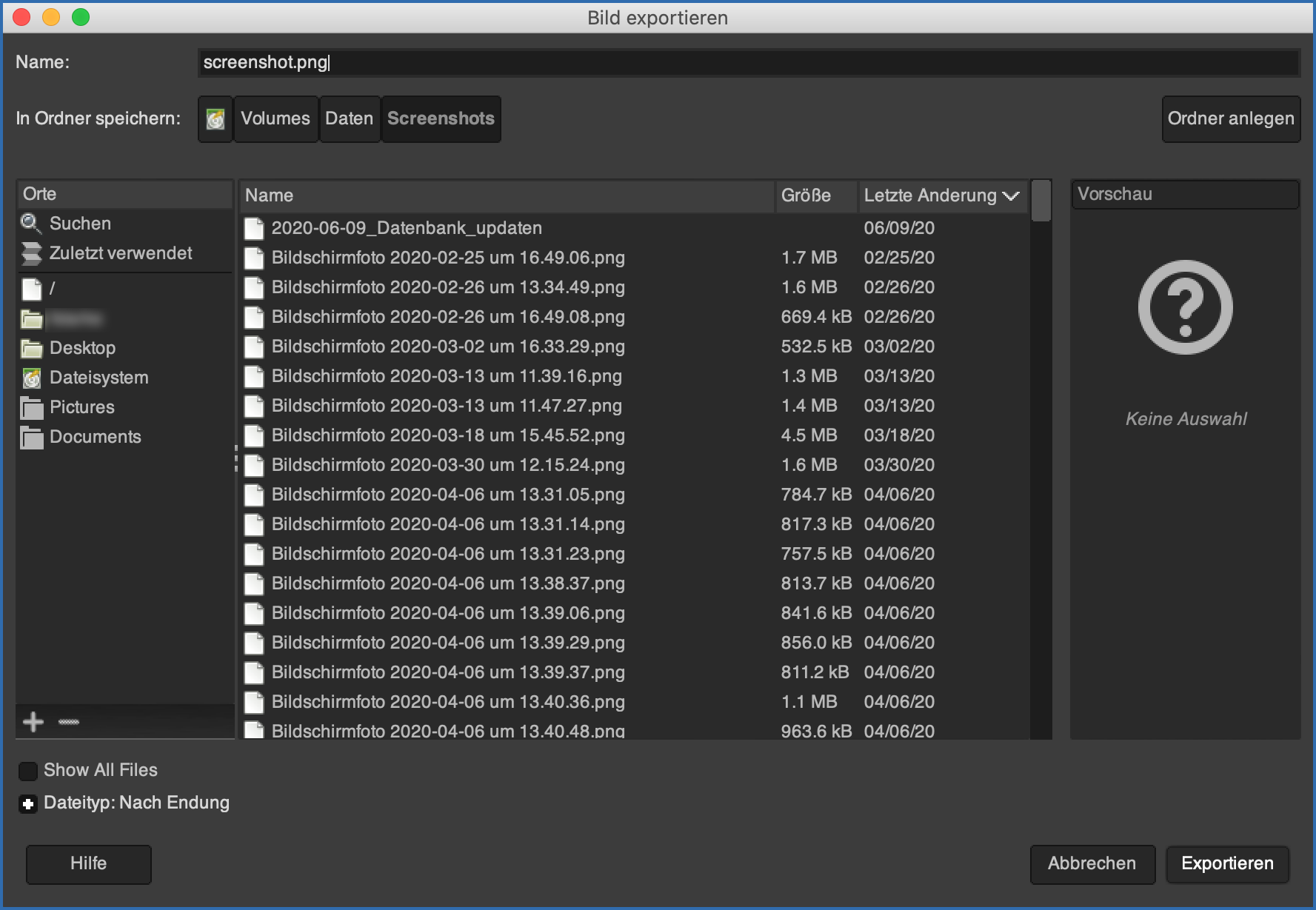Enable the Show All Files checkbox
Viewport: 1316px width, 910px height.
point(29,771)
